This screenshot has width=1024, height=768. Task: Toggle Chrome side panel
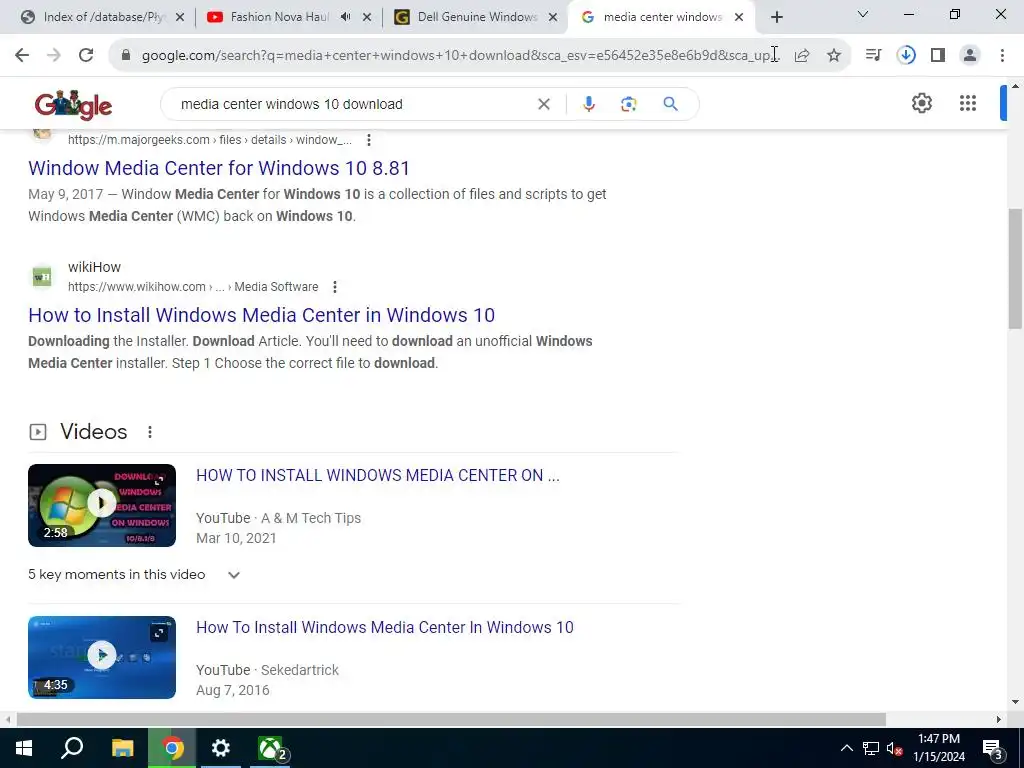click(x=938, y=56)
